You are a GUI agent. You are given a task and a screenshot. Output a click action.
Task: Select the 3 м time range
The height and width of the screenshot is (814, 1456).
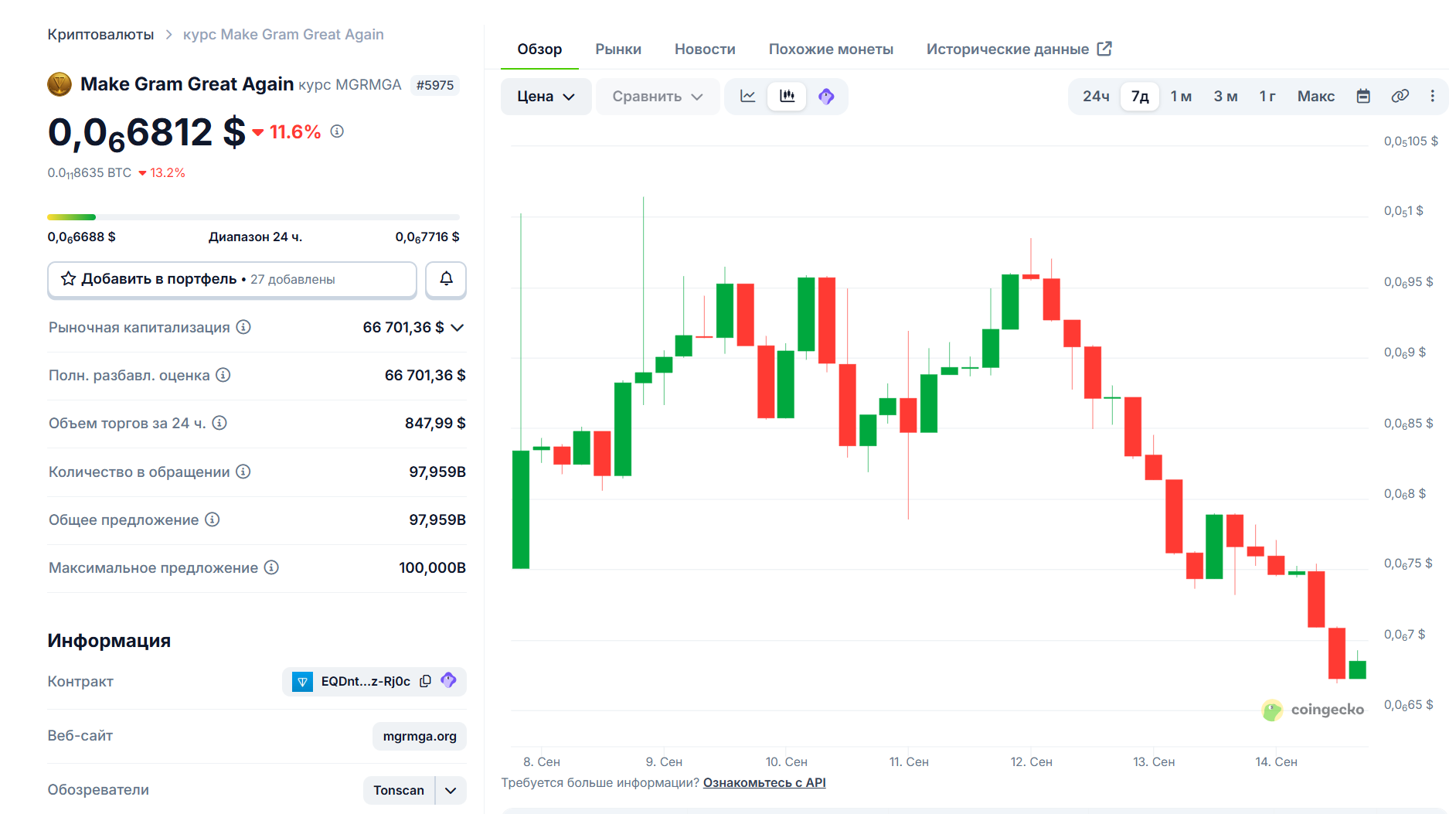coord(1226,97)
